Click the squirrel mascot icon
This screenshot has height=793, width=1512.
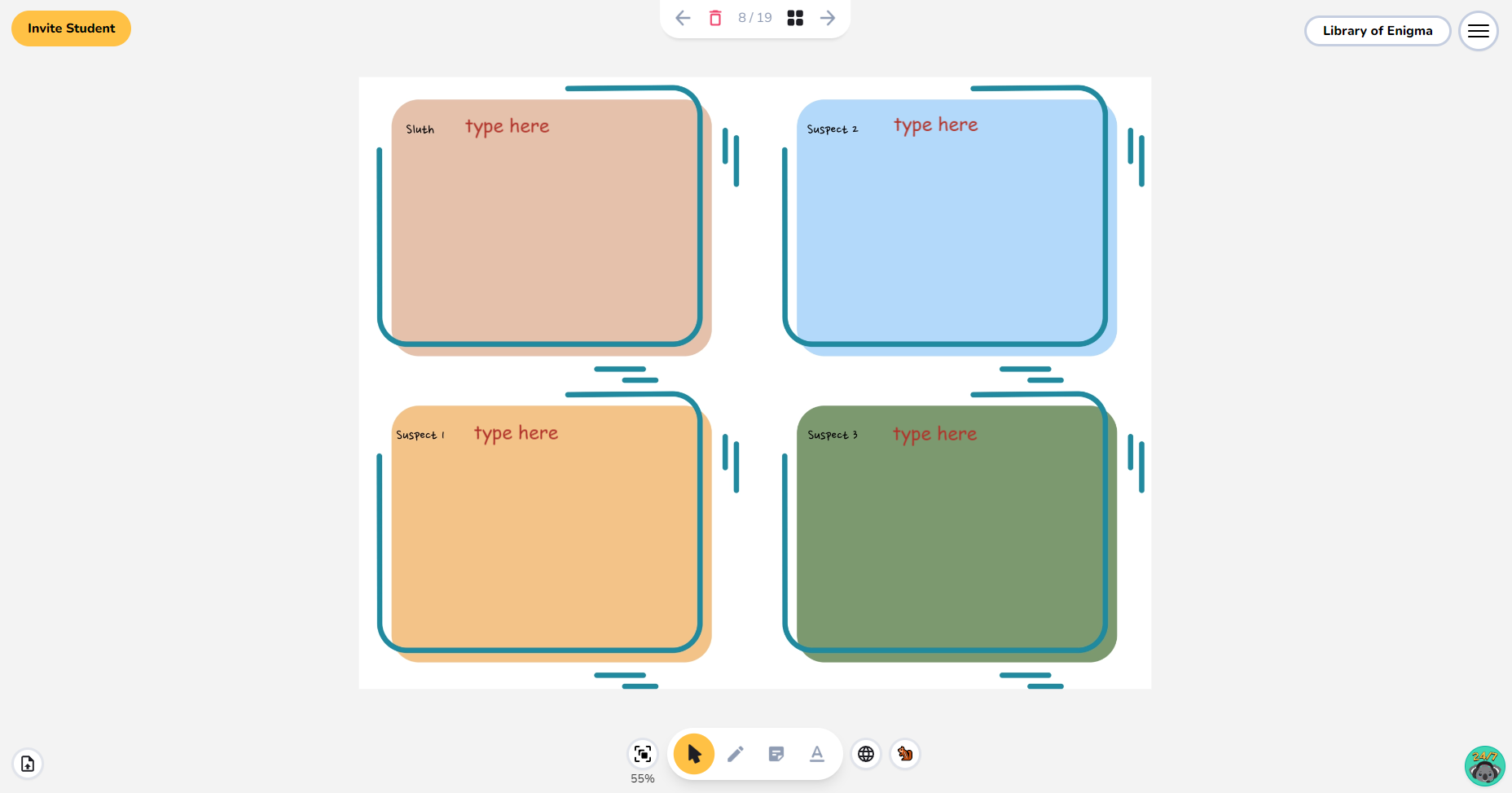[x=905, y=754]
